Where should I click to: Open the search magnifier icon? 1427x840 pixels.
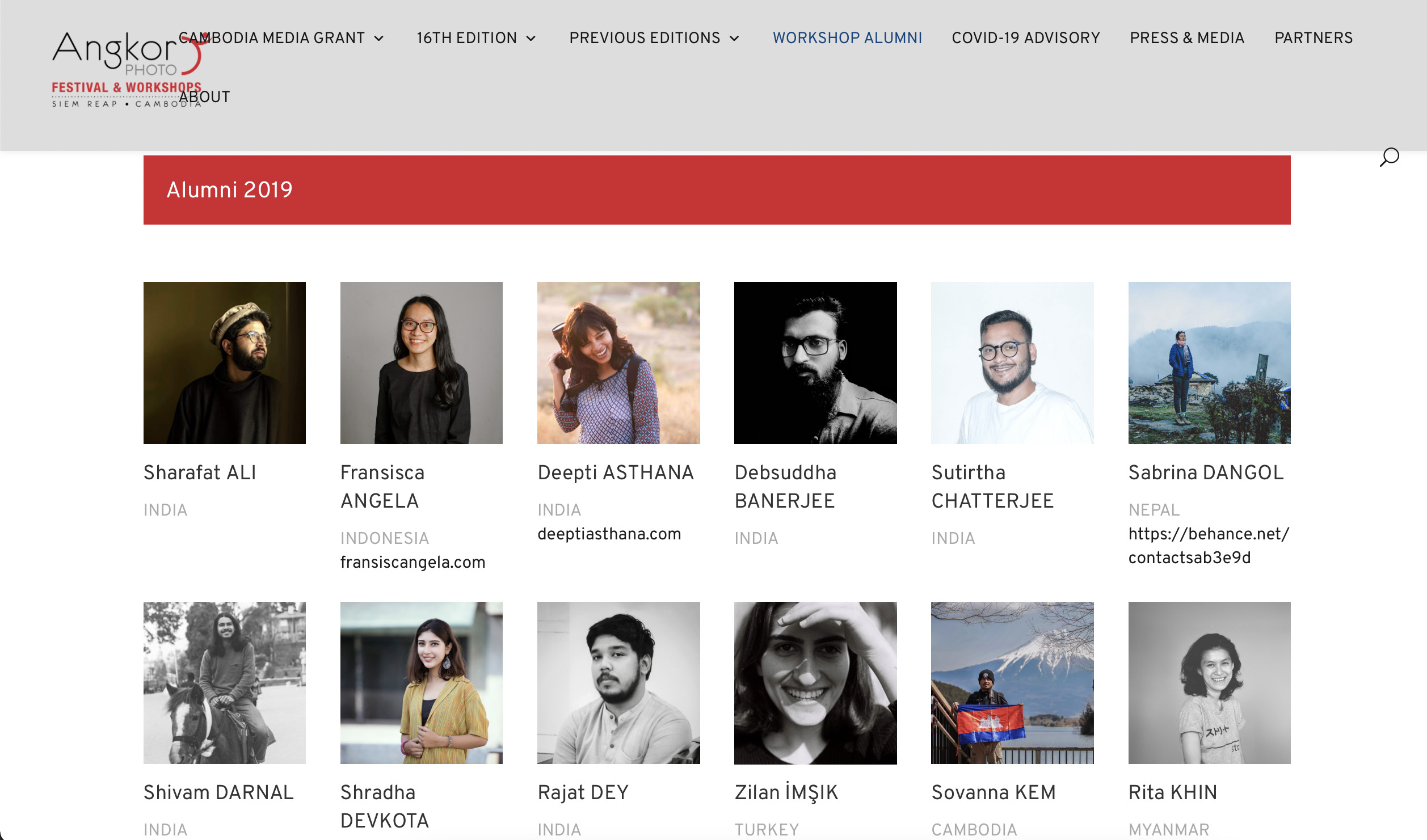coord(1389,157)
